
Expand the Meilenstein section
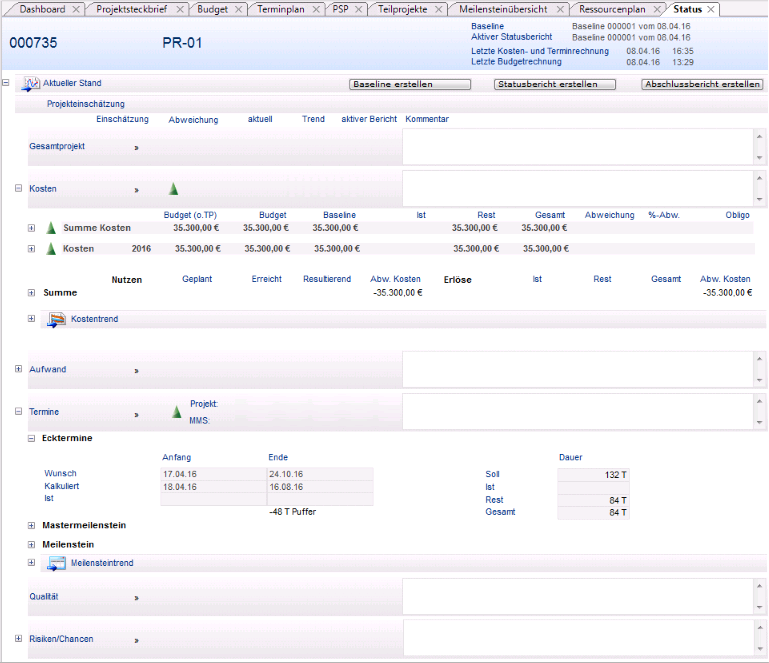(x=31, y=545)
